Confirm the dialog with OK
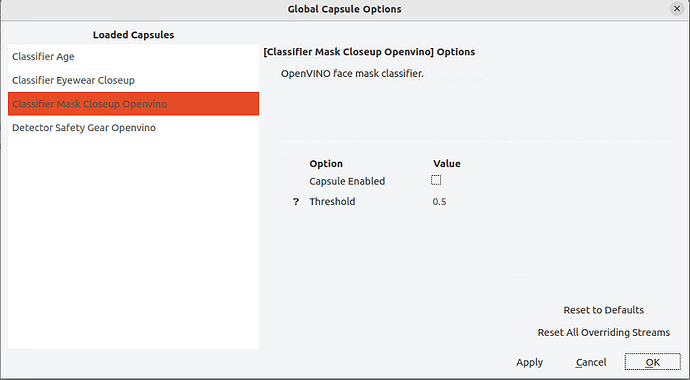The height and width of the screenshot is (380, 690). 653,362
